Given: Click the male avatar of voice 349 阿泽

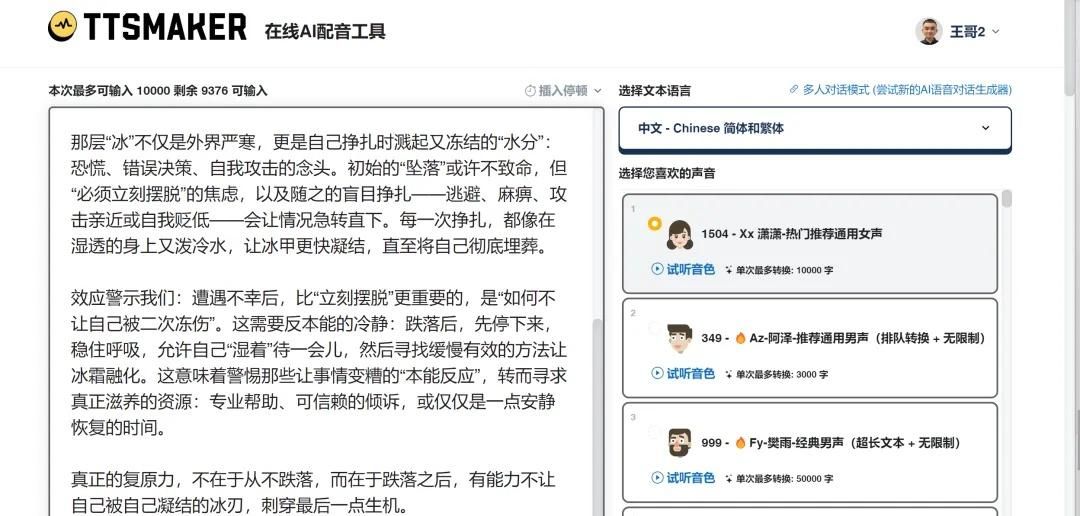Looking at the screenshot, I should pos(679,339).
